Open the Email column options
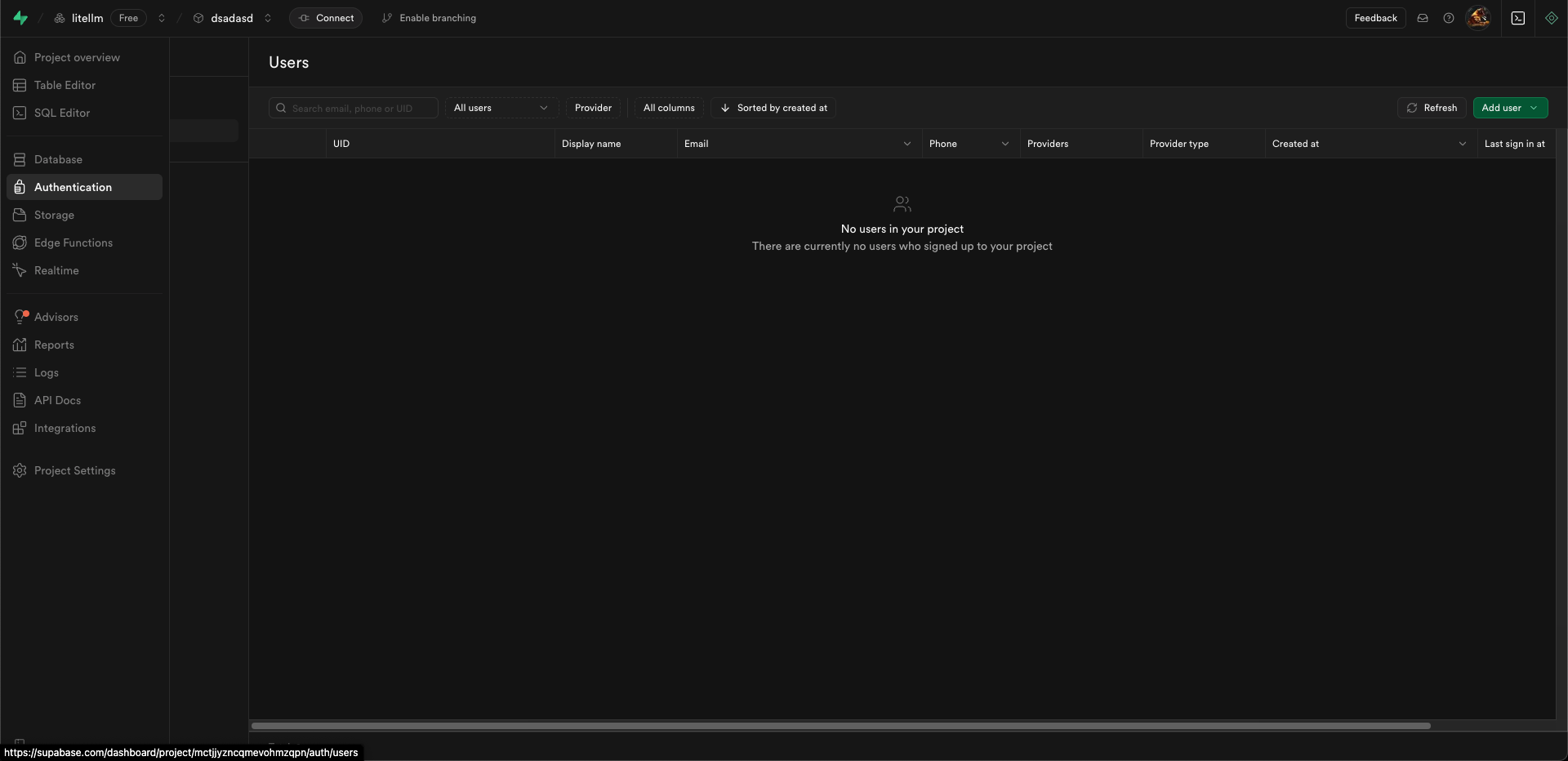 [x=907, y=143]
